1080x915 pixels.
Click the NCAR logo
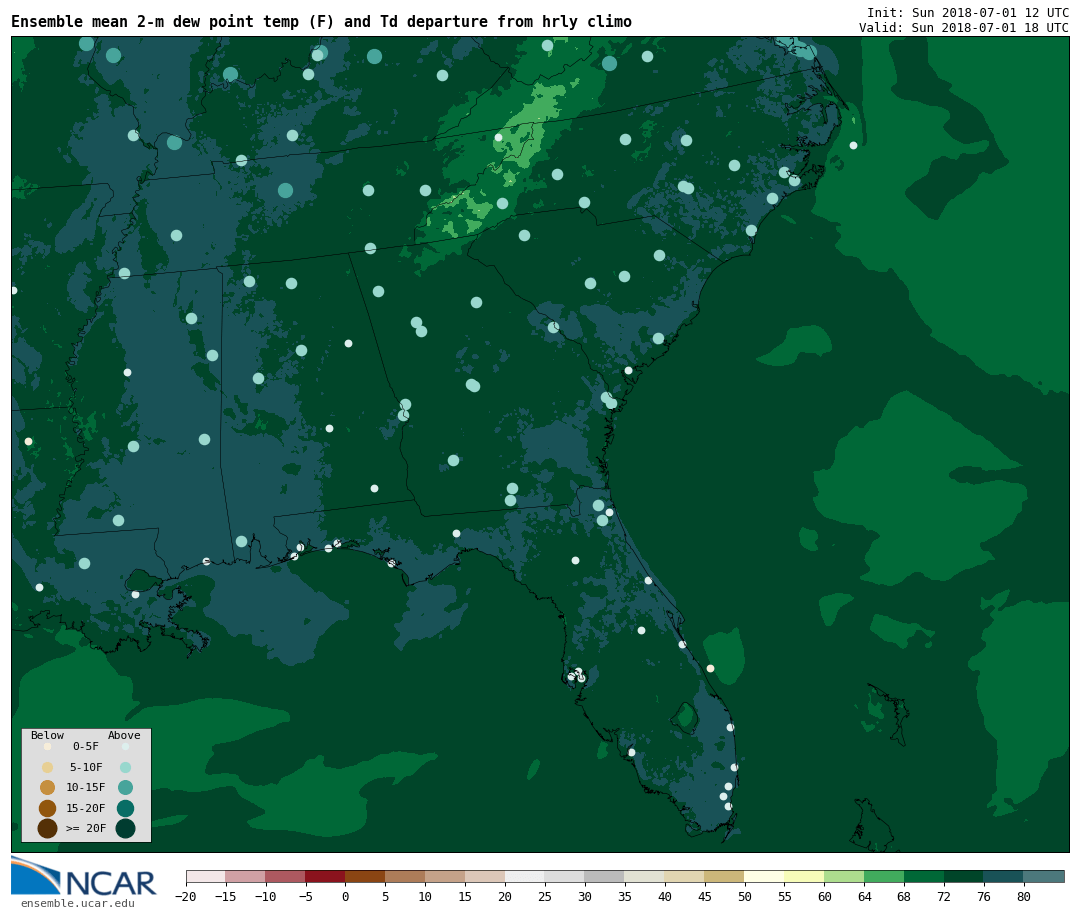coord(83,876)
